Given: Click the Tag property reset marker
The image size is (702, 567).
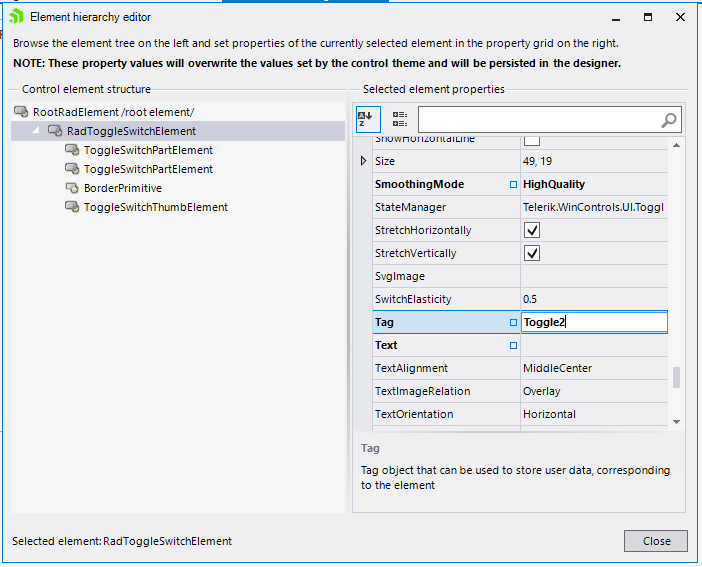Looking at the screenshot, I should (513, 322).
